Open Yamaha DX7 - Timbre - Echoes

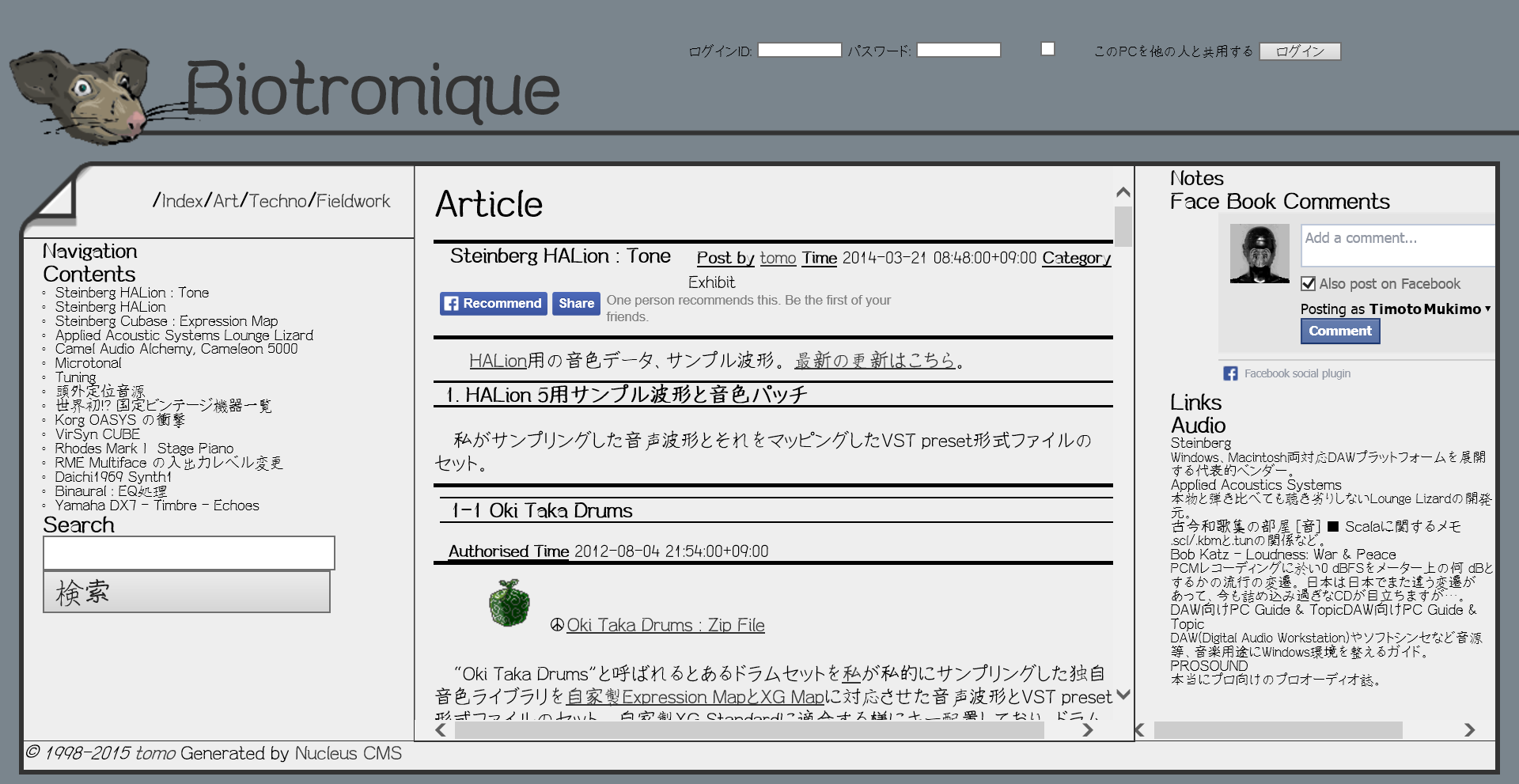click(157, 506)
